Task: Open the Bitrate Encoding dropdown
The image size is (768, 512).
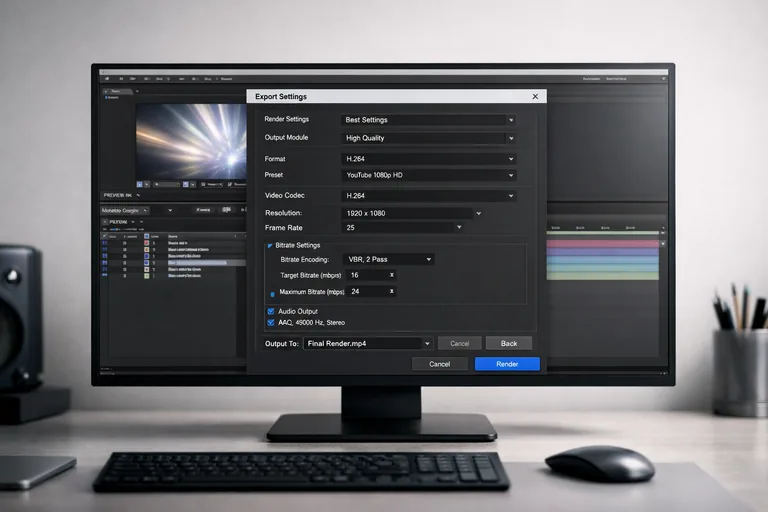Action: (429, 259)
